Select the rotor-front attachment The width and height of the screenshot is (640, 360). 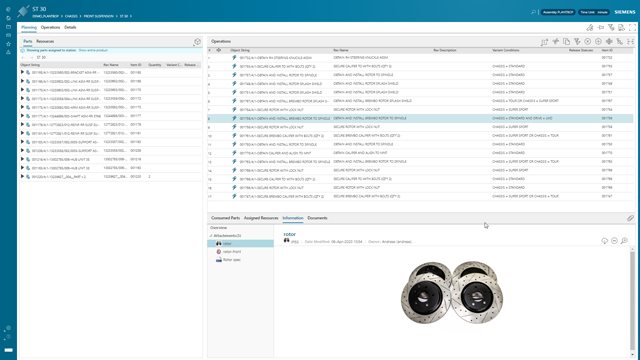coord(232,251)
